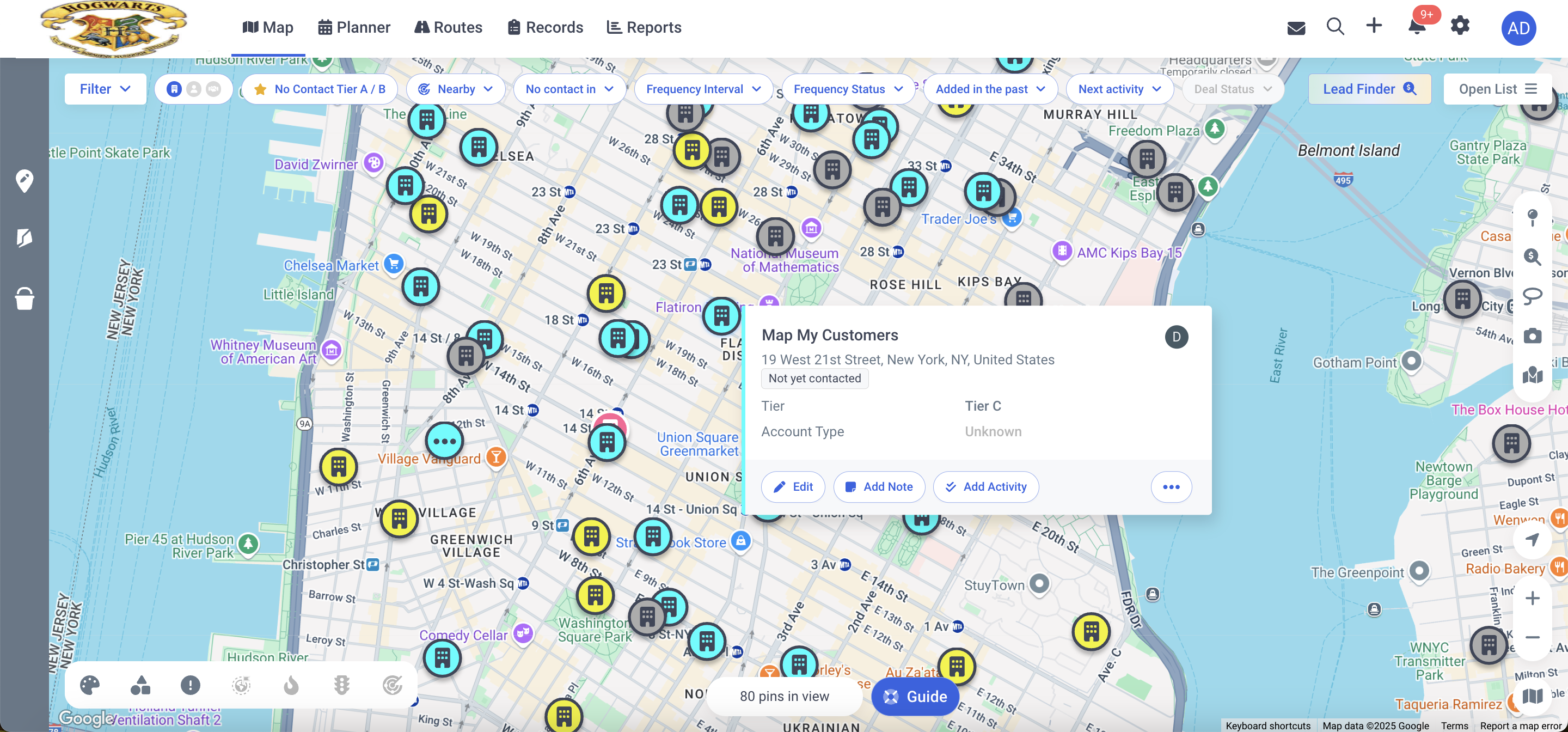This screenshot has height=732, width=1568.
Task: Click the map marker layer icon
Action: pyautogui.click(x=1532, y=375)
